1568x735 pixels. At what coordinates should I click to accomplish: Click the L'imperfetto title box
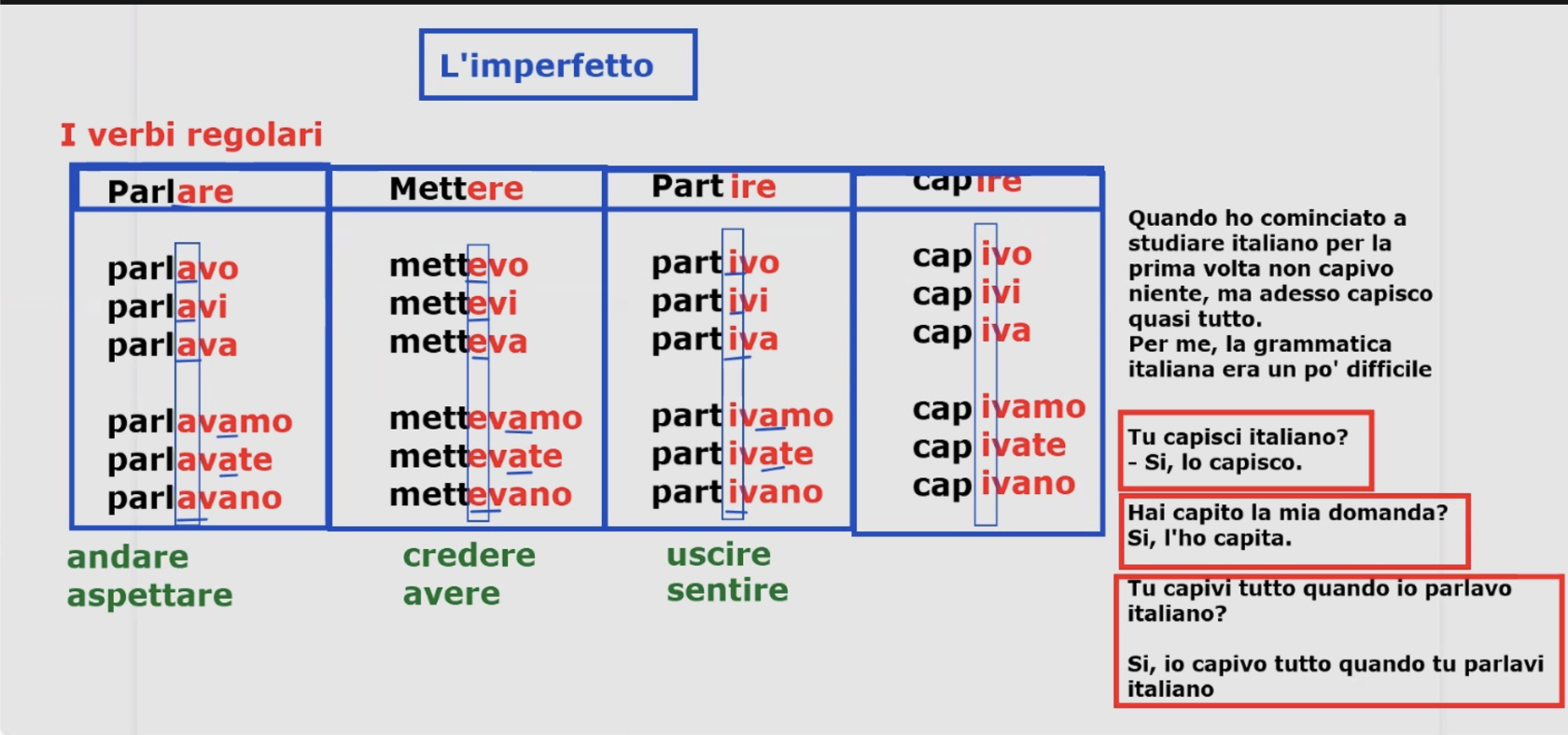tap(557, 65)
